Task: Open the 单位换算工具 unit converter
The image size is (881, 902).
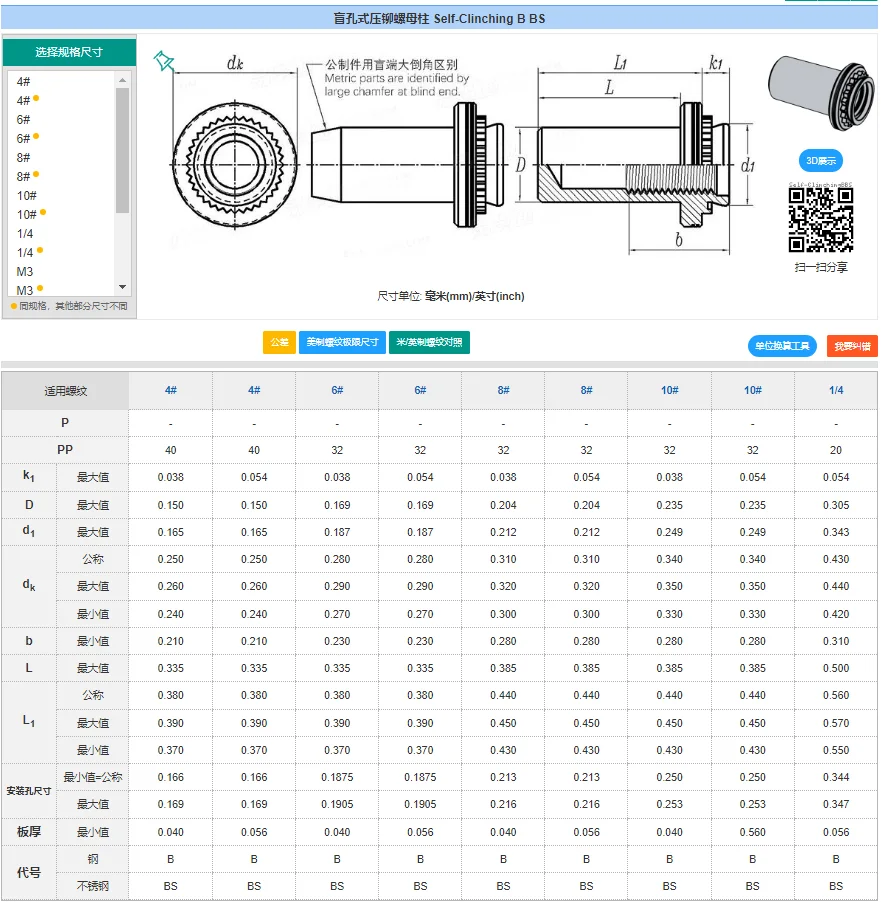Action: click(782, 346)
